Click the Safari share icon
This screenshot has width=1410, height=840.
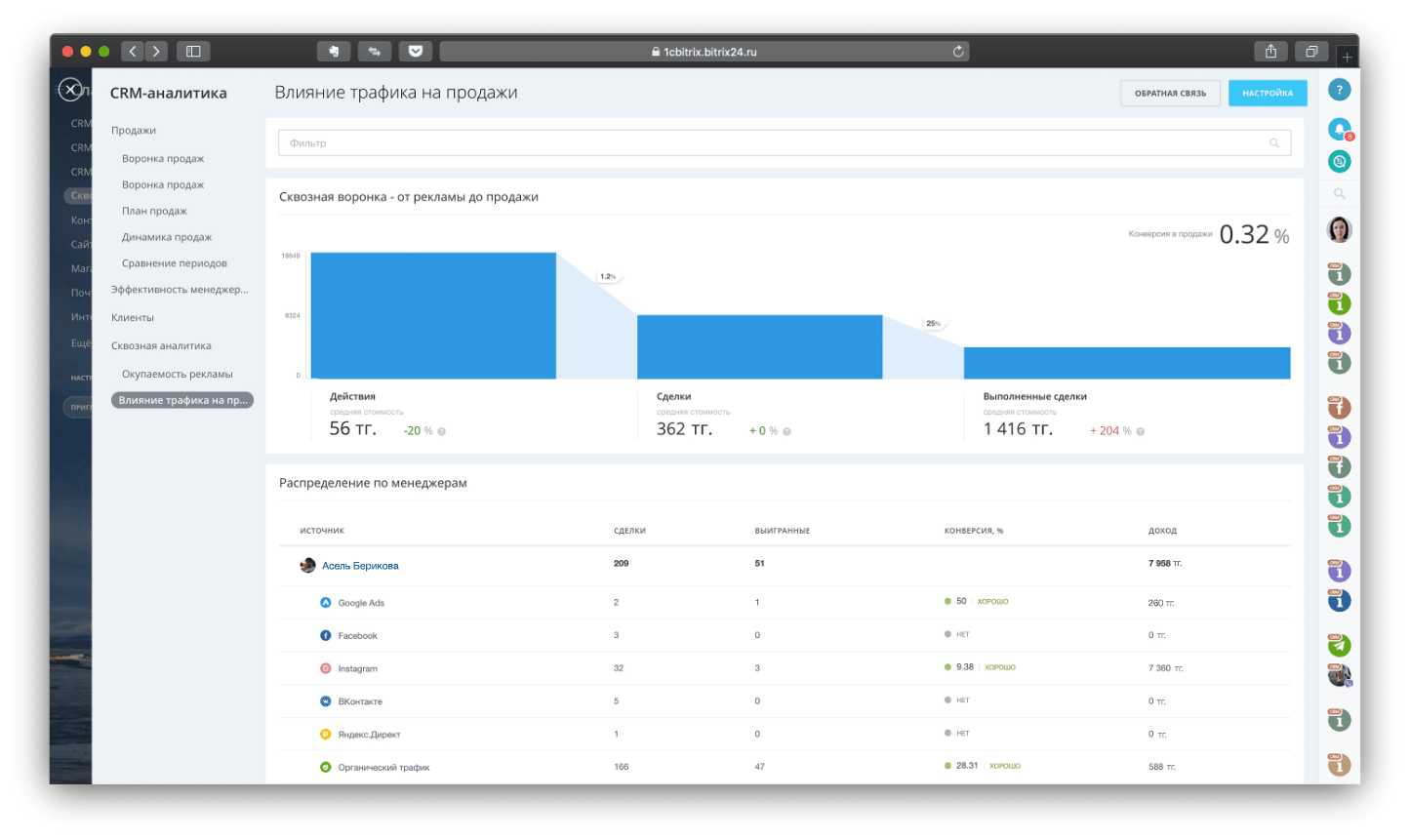click(x=1270, y=52)
